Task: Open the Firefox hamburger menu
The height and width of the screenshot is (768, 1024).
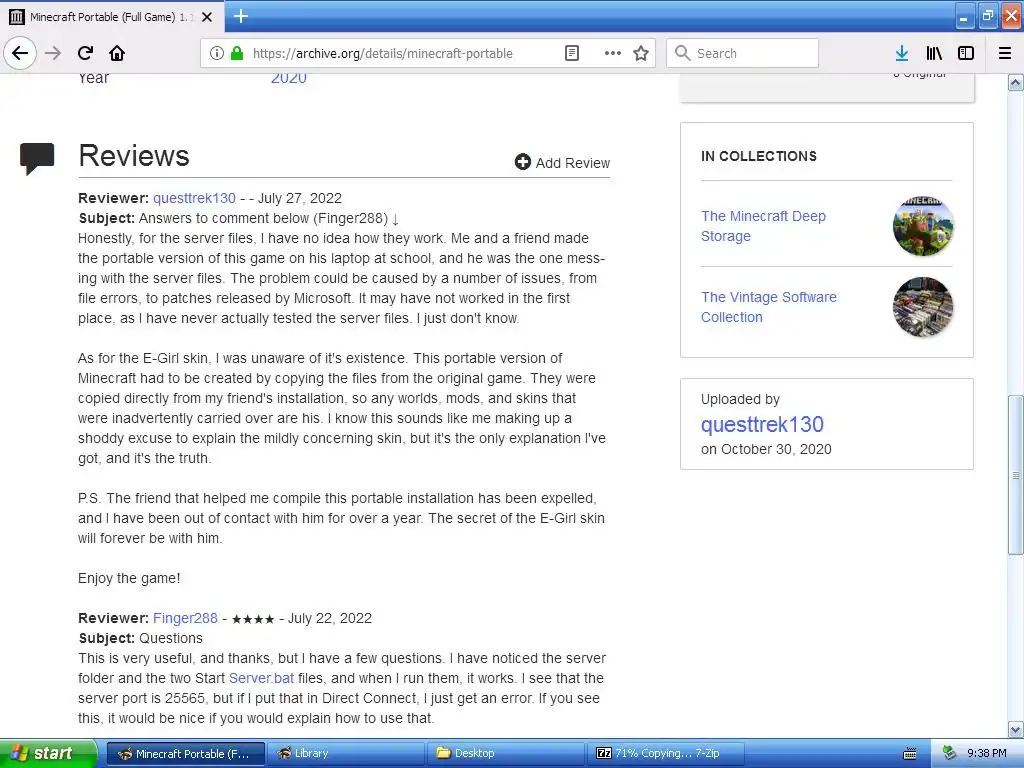Action: 1005,53
